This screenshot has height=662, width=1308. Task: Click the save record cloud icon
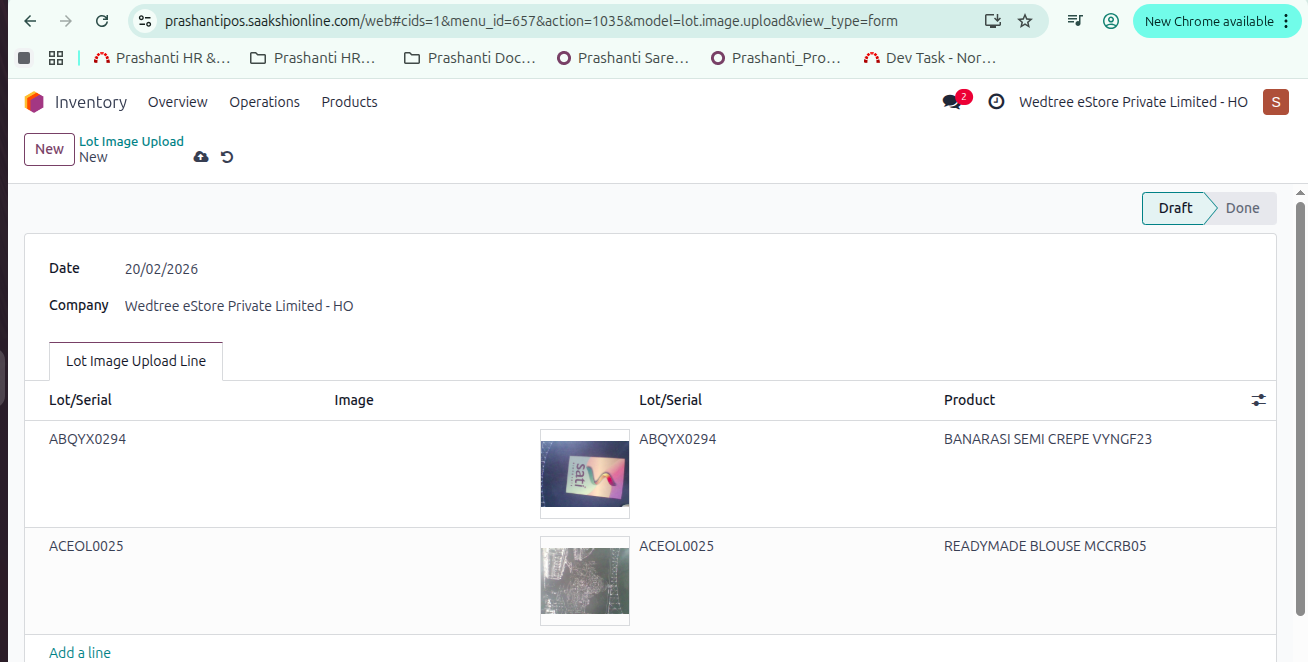point(201,157)
